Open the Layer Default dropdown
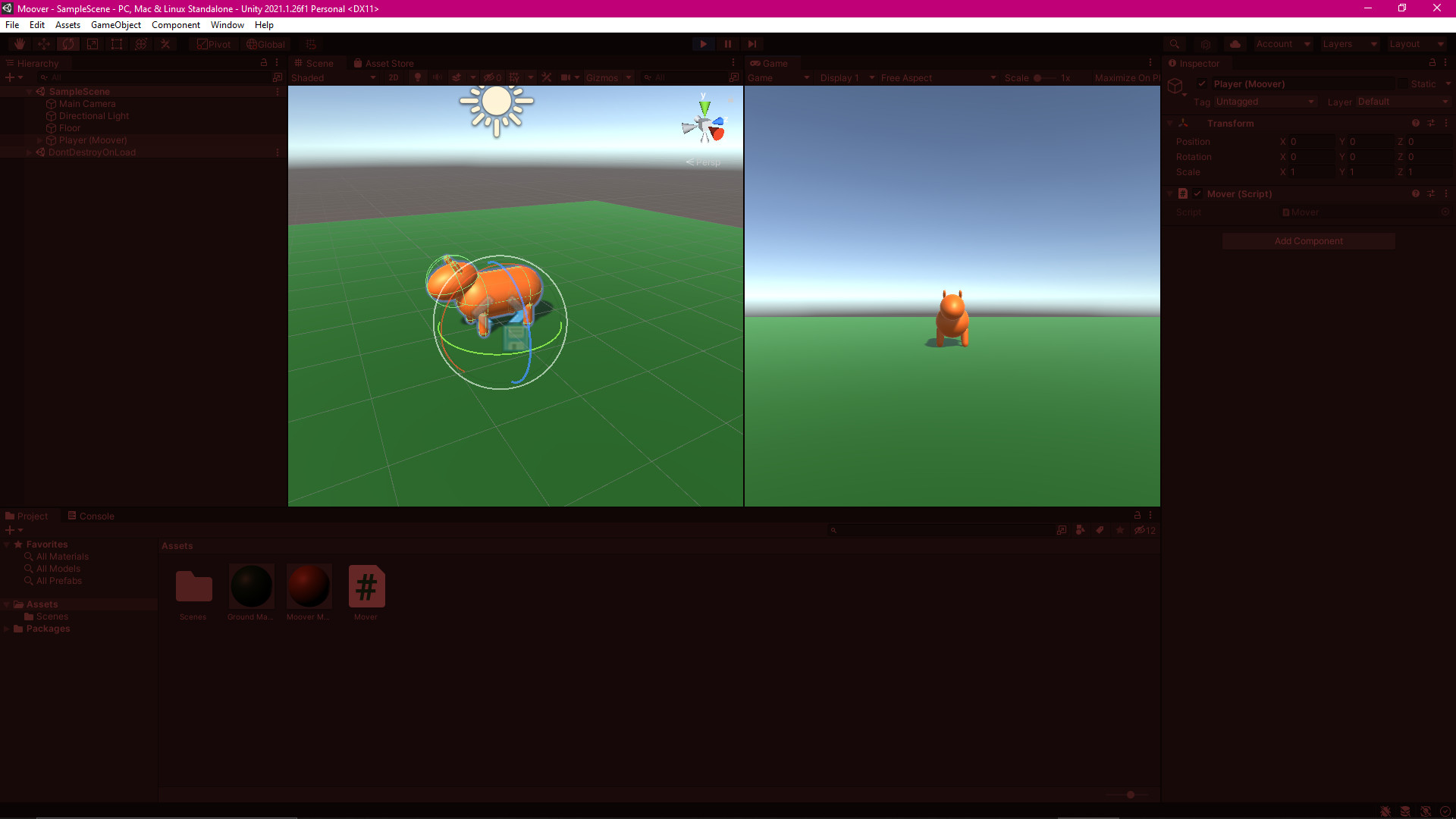The width and height of the screenshot is (1456, 819). (x=1402, y=102)
